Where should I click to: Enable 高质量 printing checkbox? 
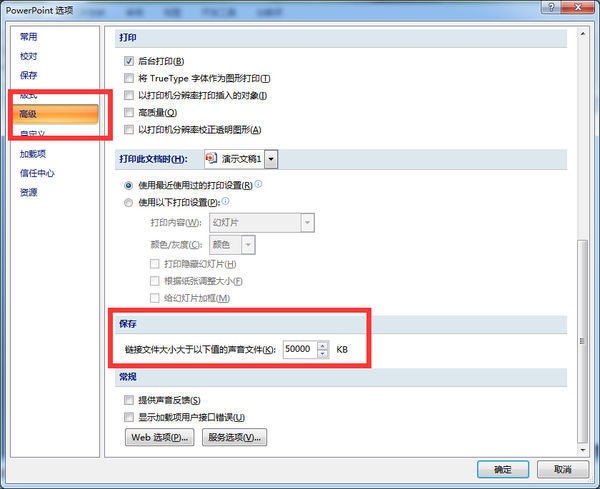pyautogui.click(x=128, y=113)
